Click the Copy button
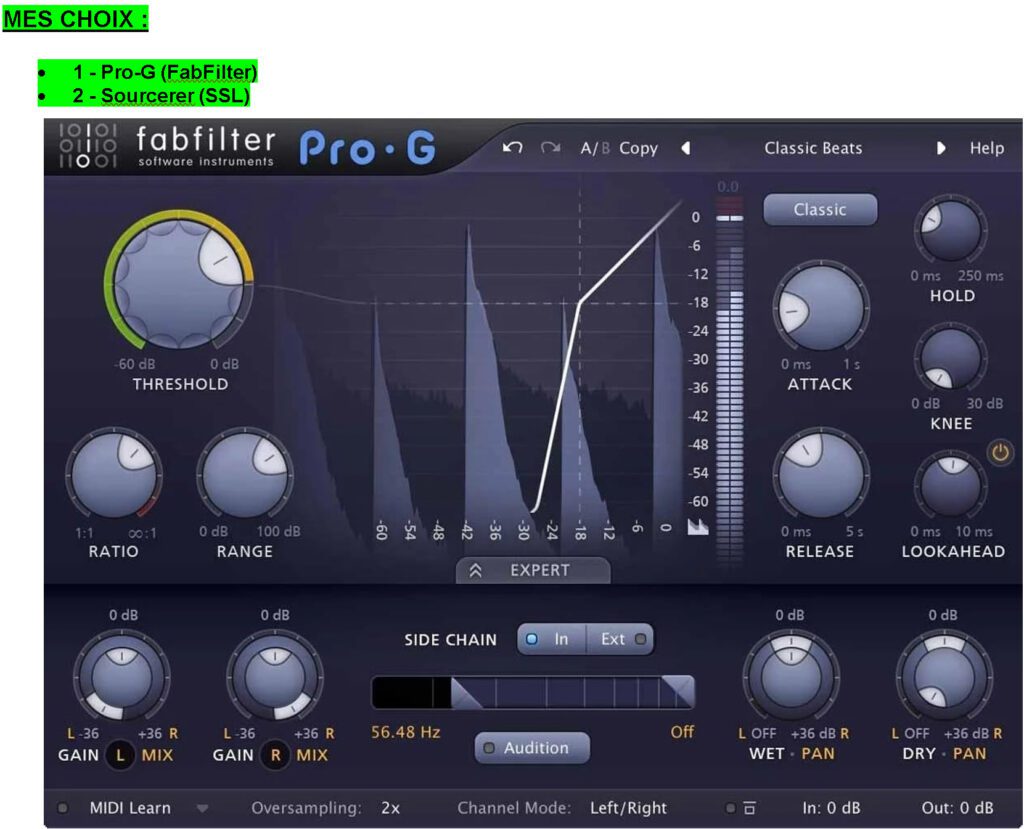 pos(638,148)
